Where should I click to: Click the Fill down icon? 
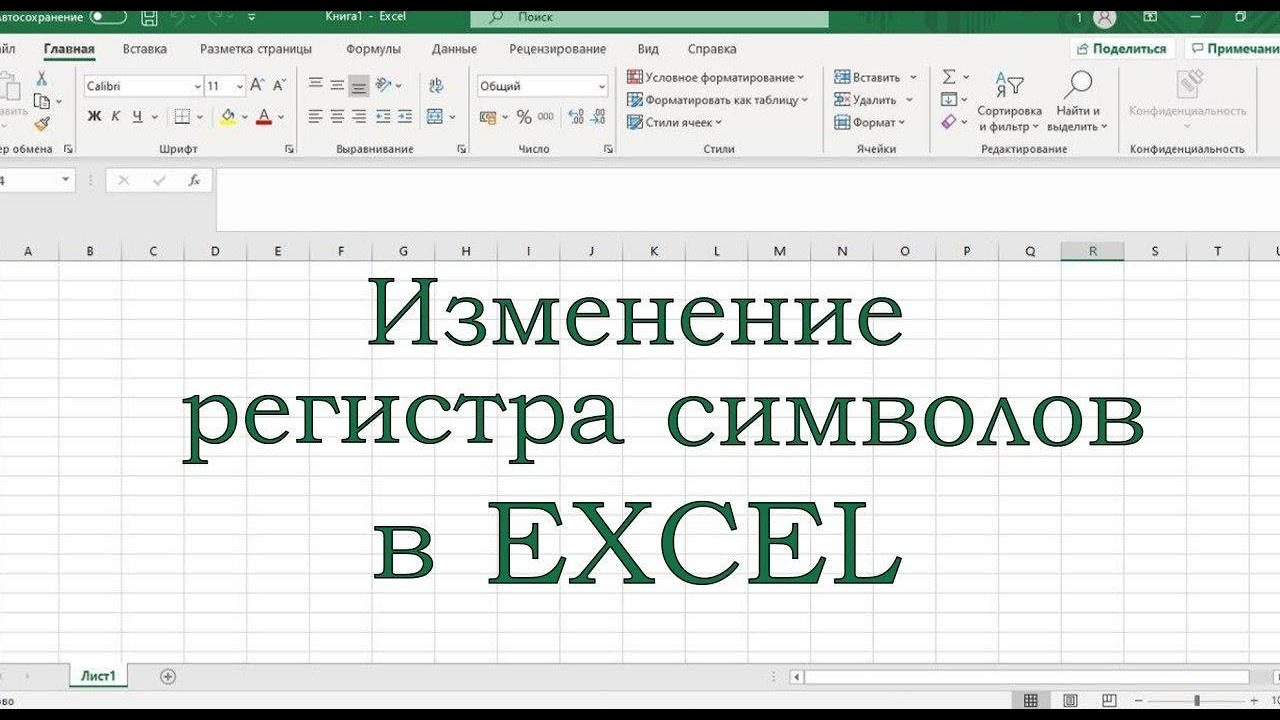click(949, 99)
